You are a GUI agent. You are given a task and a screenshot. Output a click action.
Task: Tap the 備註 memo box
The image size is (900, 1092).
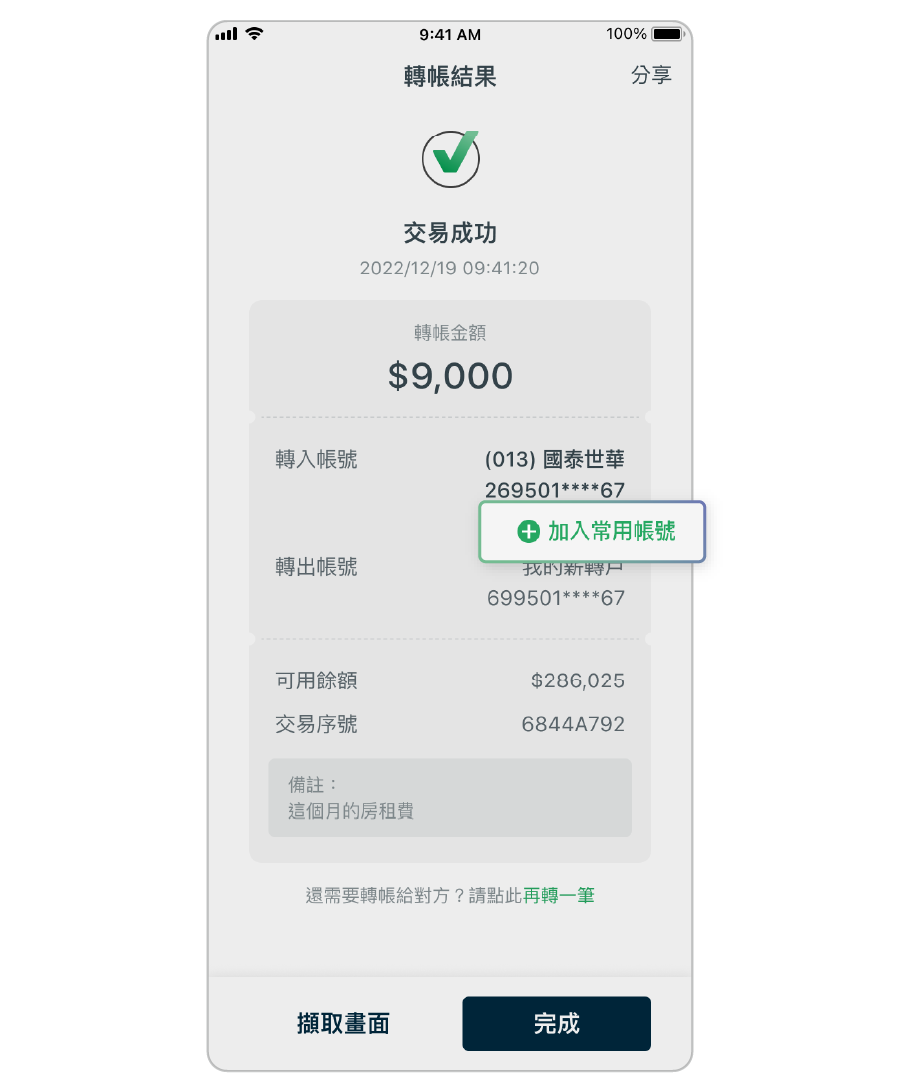(450, 797)
